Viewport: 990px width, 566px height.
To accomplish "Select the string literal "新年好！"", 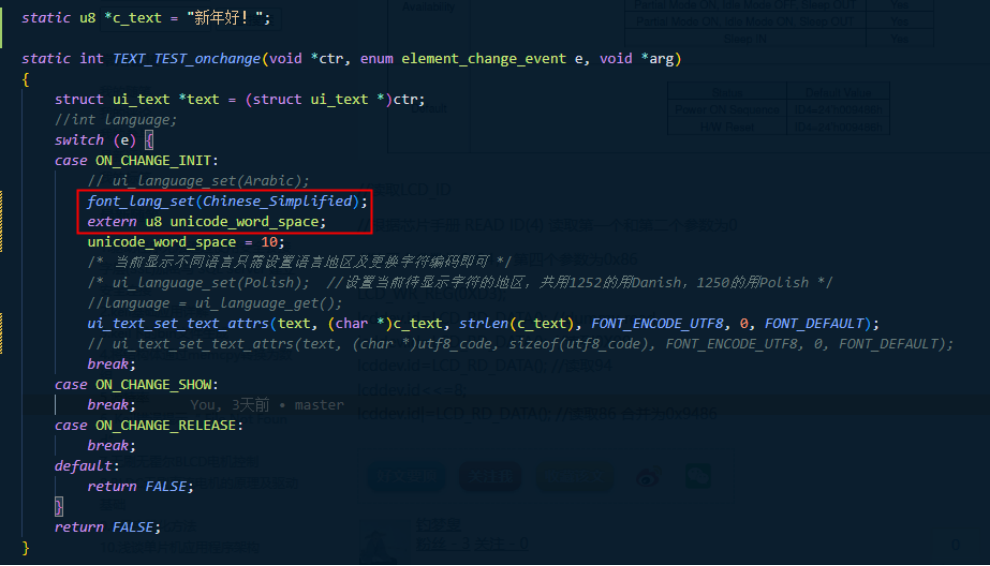I will (225, 18).
